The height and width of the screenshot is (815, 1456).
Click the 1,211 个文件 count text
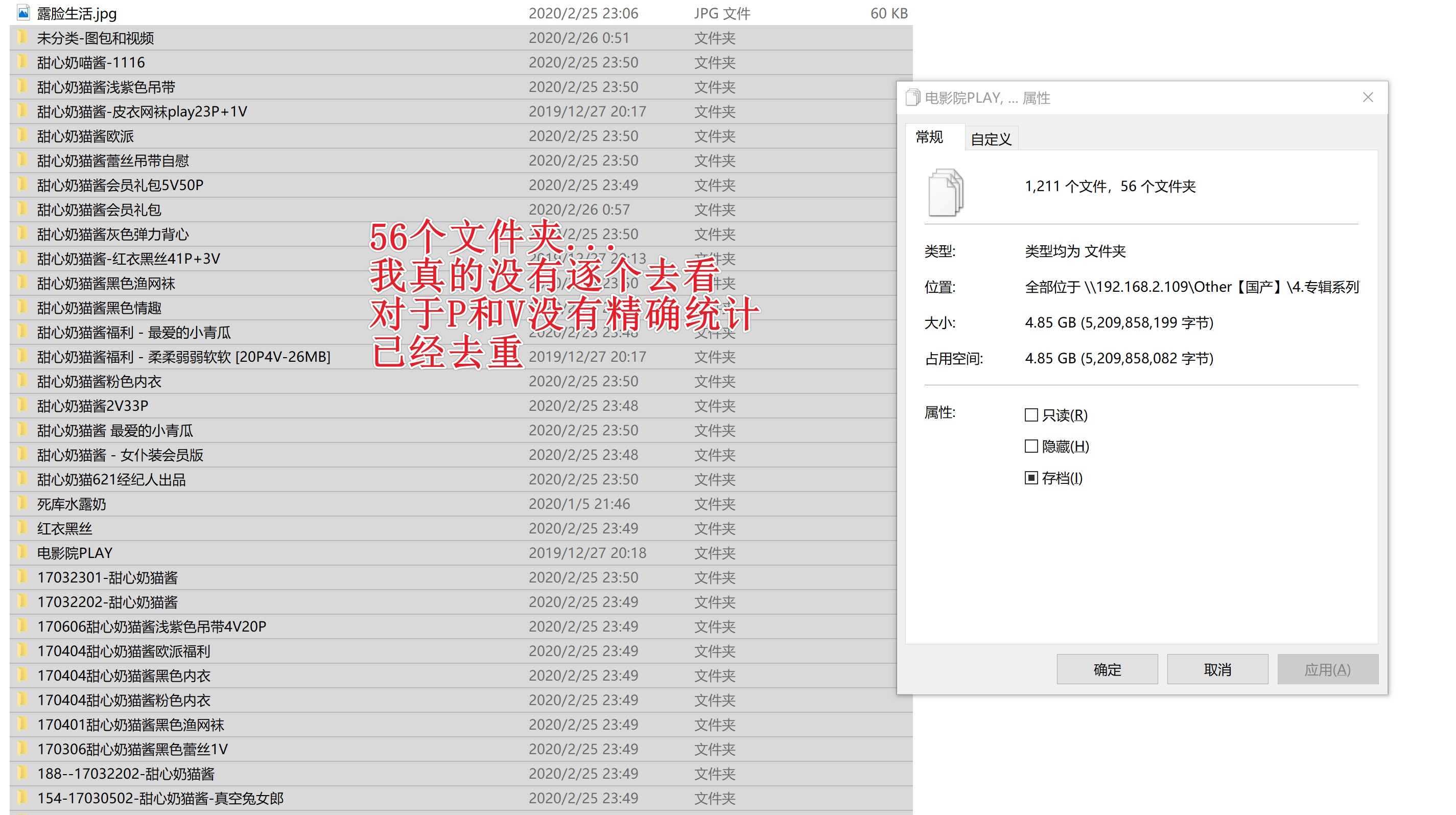pyautogui.click(x=1110, y=187)
